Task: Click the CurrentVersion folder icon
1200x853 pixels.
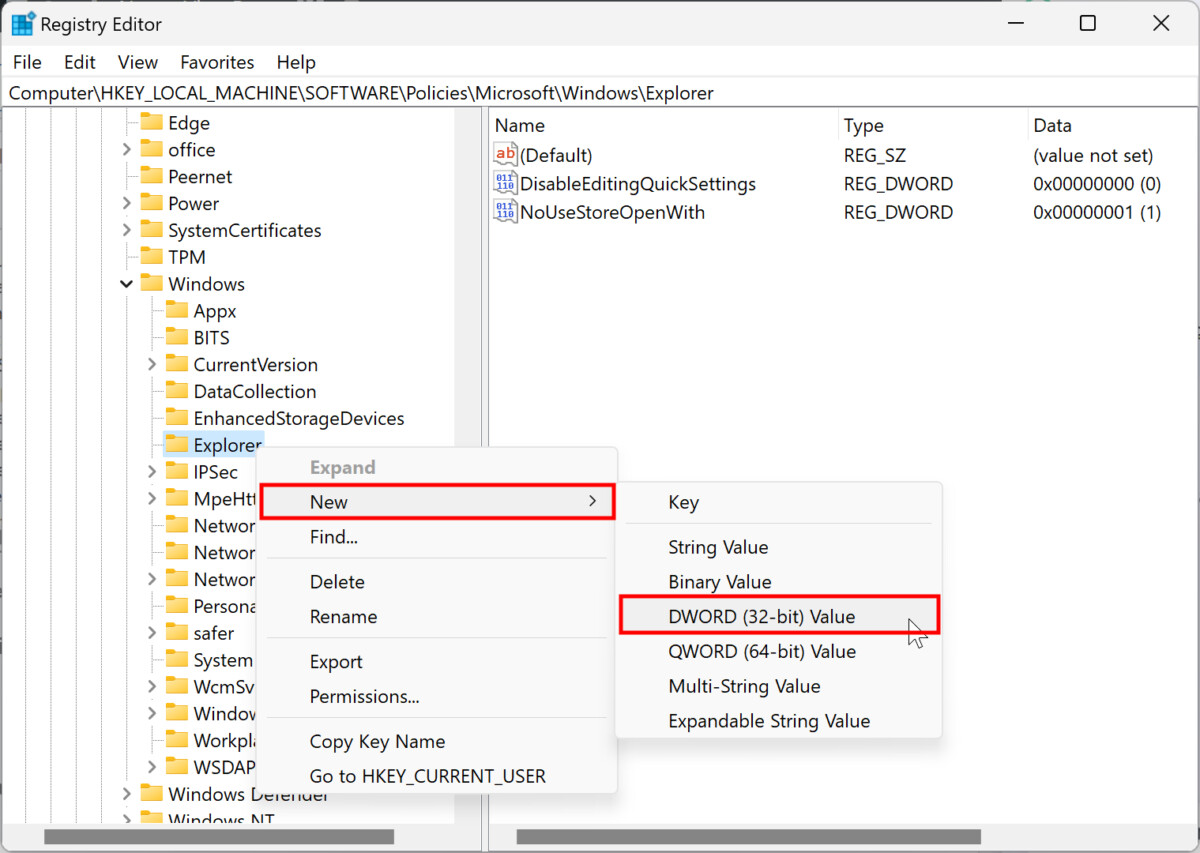Action: tap(177, 364)
